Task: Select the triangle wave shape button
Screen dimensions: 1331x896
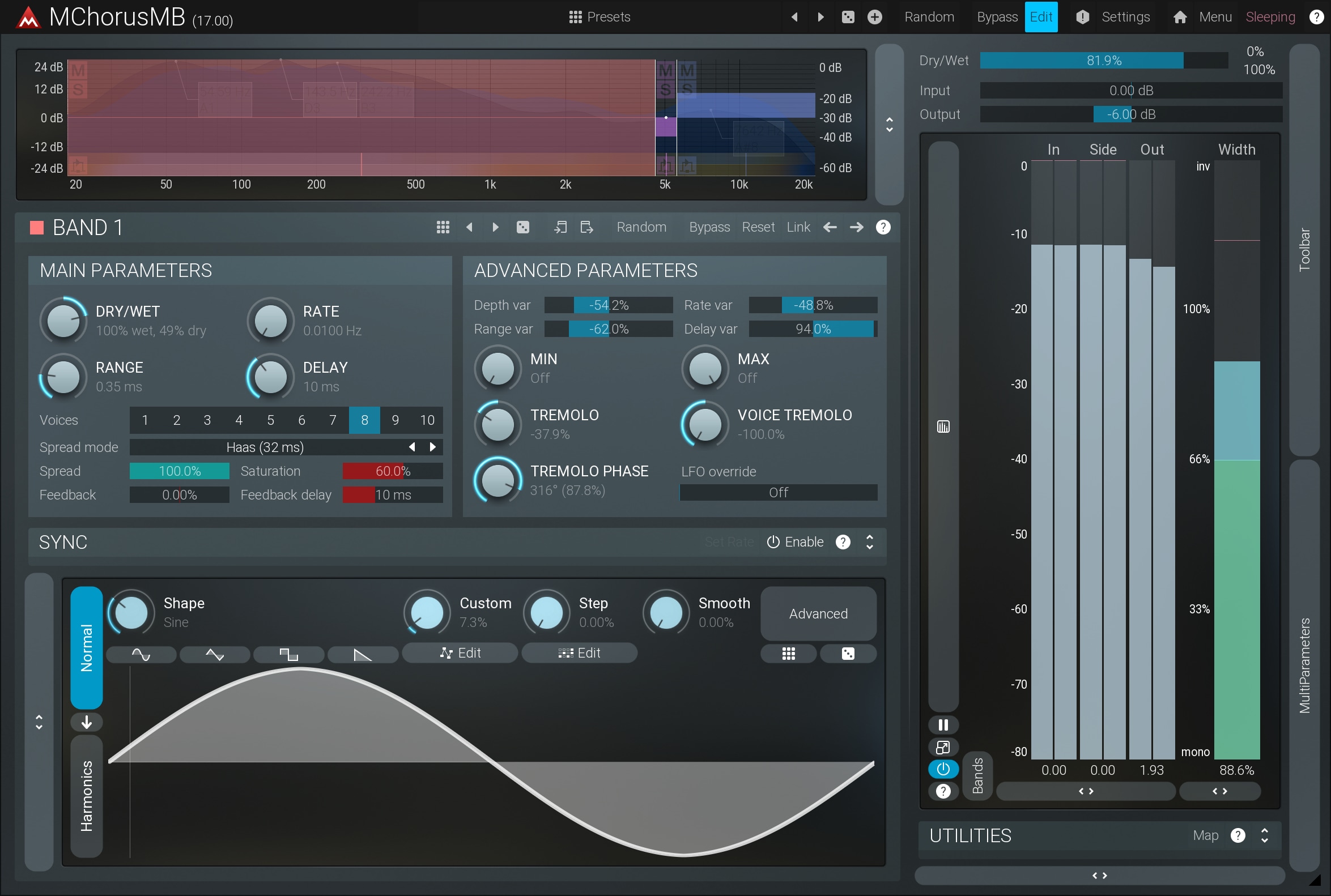Action: [x=215, y=654]
